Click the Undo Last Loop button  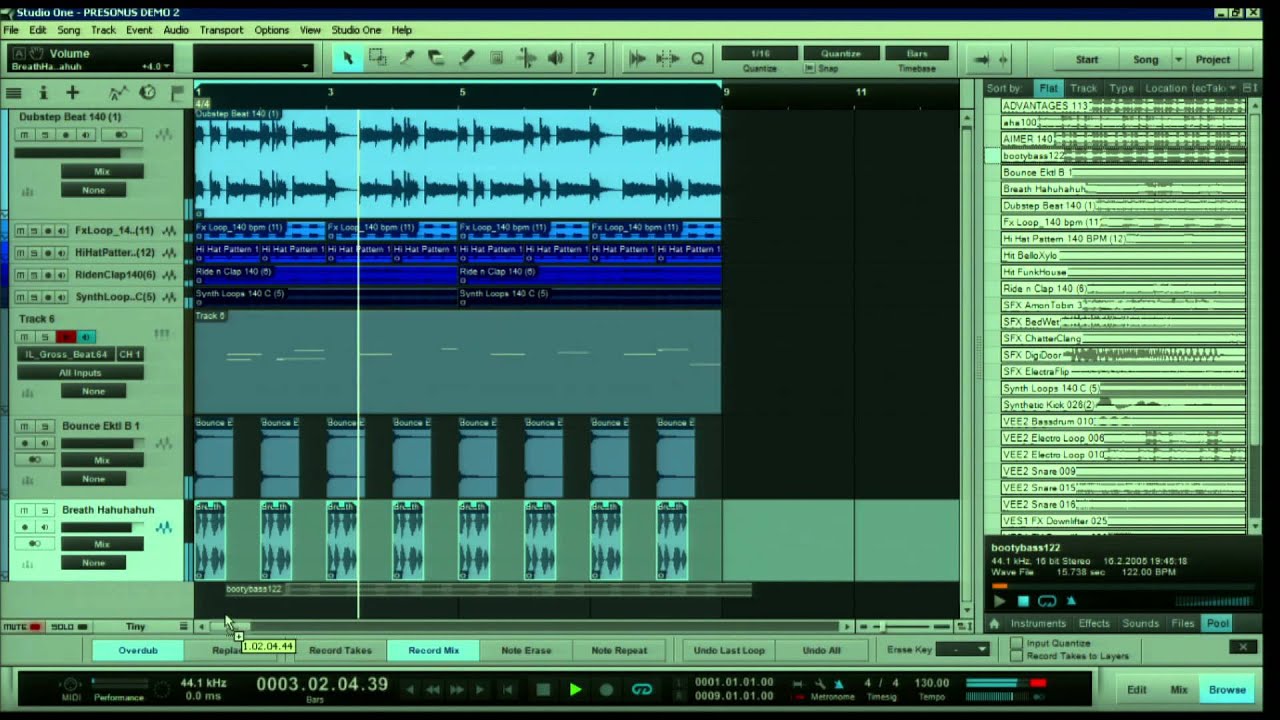(x=729, y=650)
